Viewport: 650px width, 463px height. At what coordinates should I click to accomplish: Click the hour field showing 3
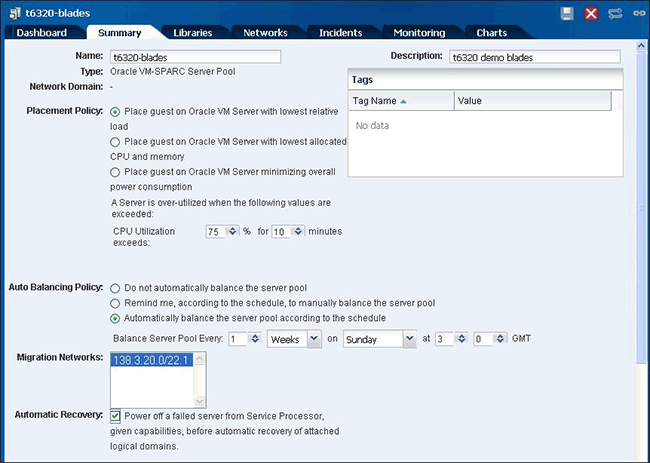445,339
